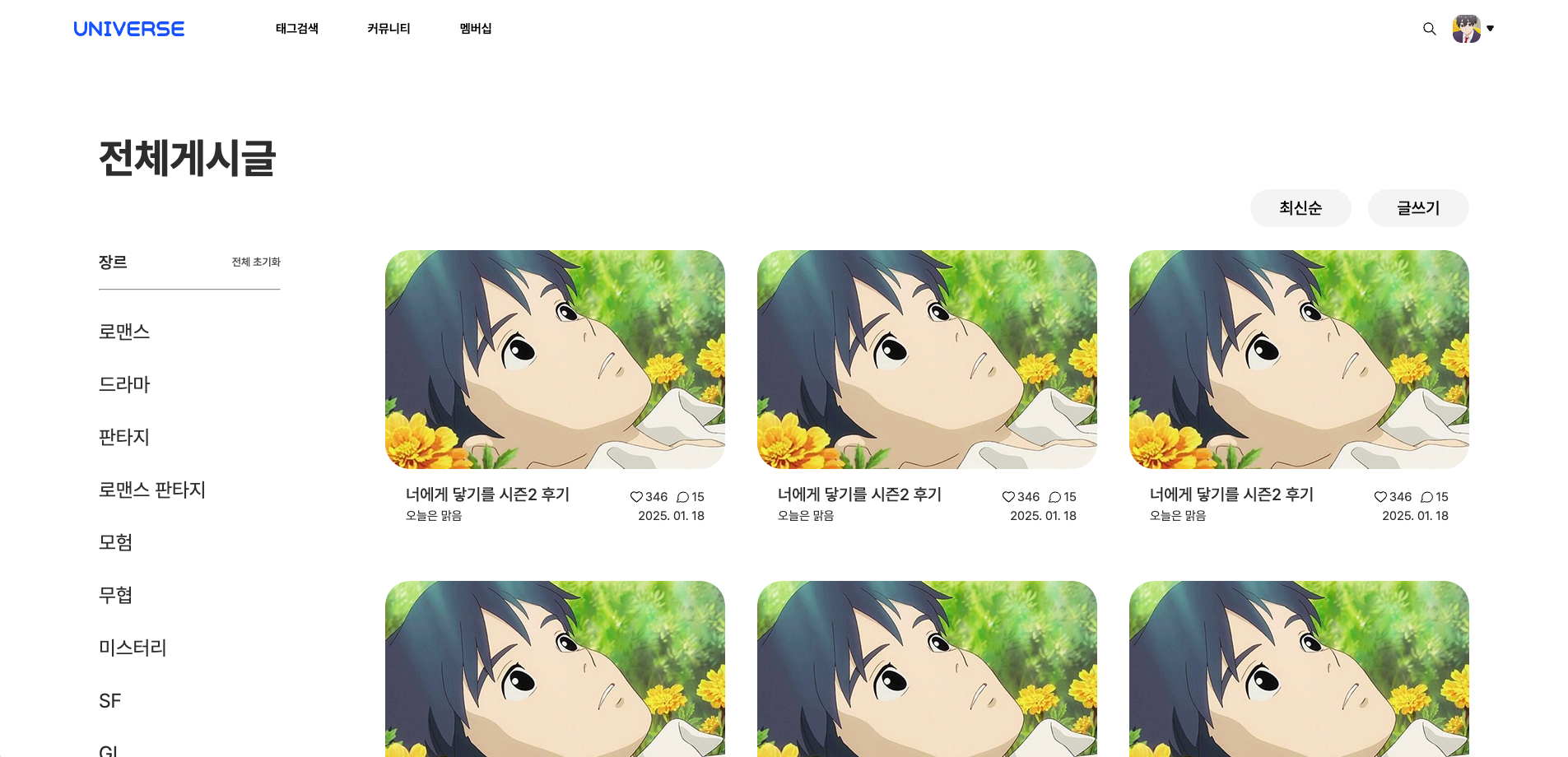This screenshot has width=1568, height=757.
Task: Open comments icon on first post
Action: coord(682,497)
